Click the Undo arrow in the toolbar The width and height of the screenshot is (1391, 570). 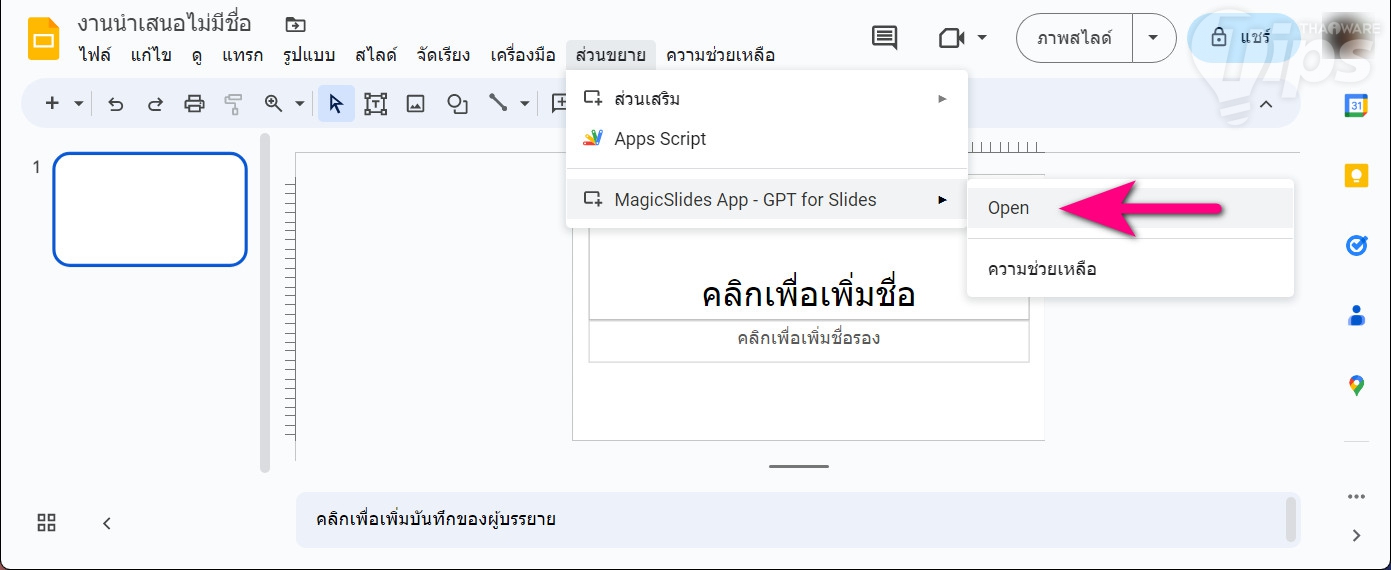click(116, 103)
